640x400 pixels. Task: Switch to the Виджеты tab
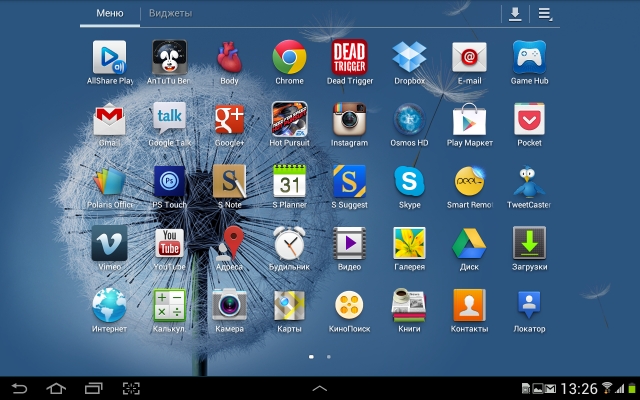tap(170, 13)
